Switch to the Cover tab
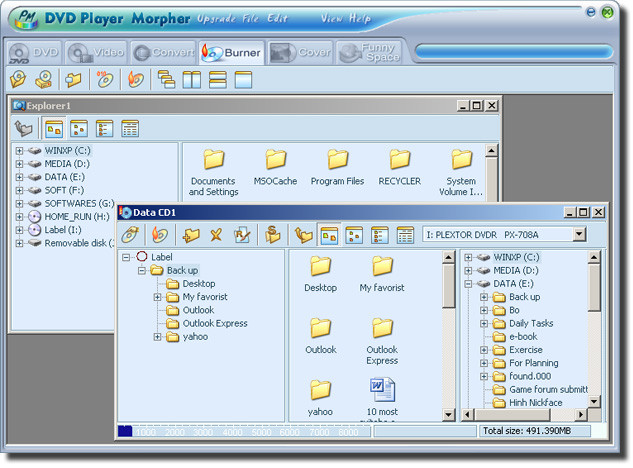The image size is (633, 468). (x=300, y=53)
